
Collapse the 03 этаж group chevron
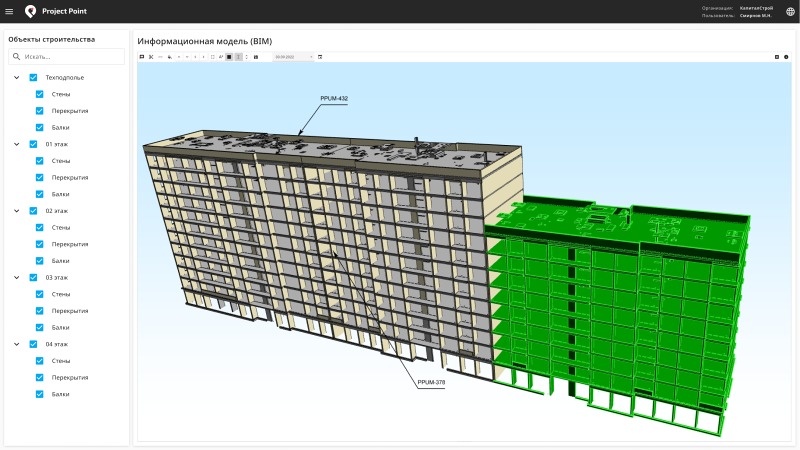(17, 278)
